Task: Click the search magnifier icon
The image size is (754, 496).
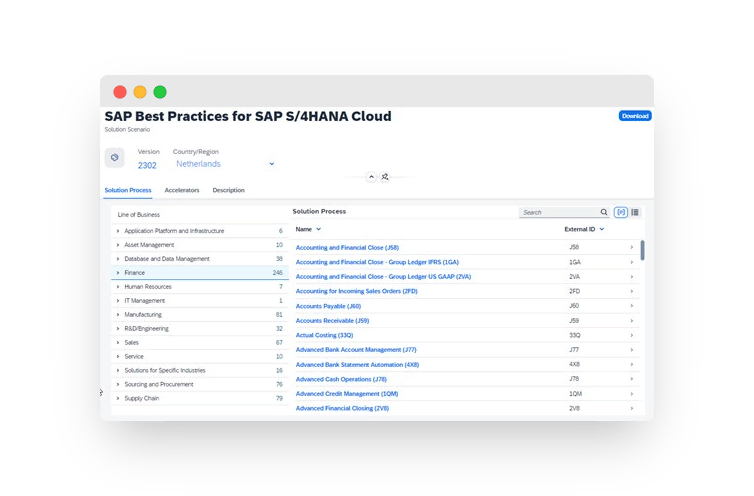Action: point(604,212)
